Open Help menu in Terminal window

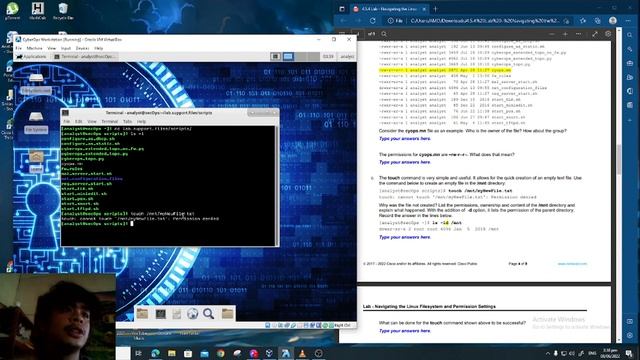click(141, 122)
